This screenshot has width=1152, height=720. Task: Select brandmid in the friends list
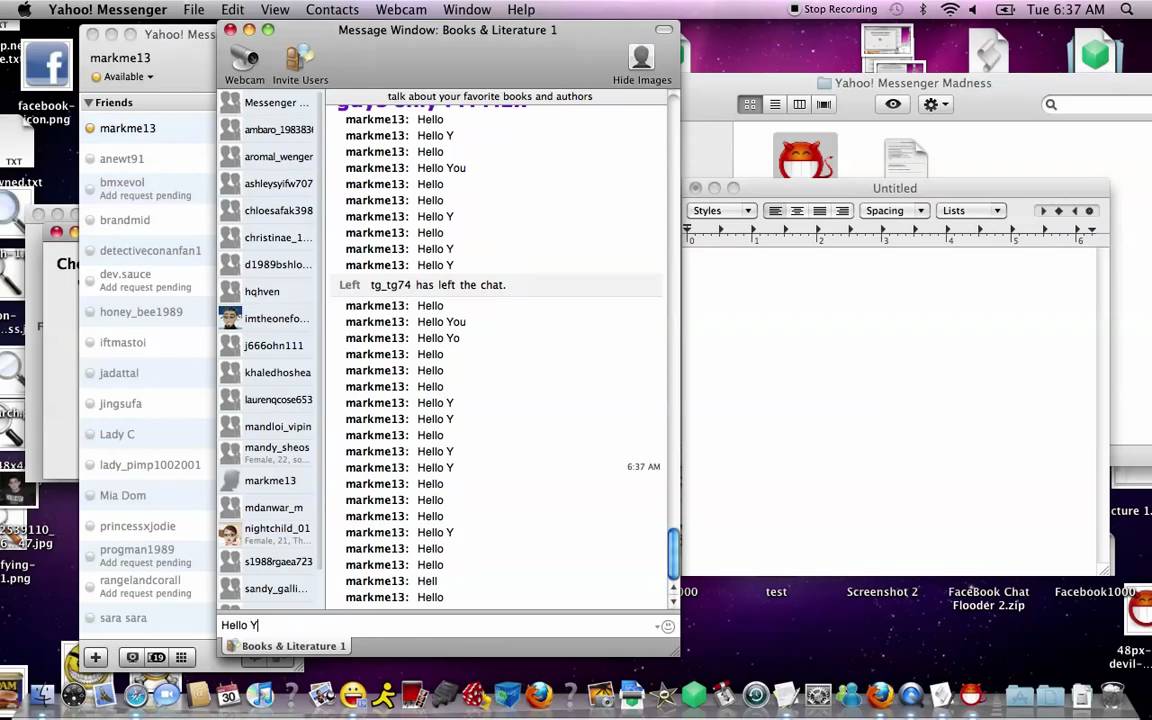point(148,220)
